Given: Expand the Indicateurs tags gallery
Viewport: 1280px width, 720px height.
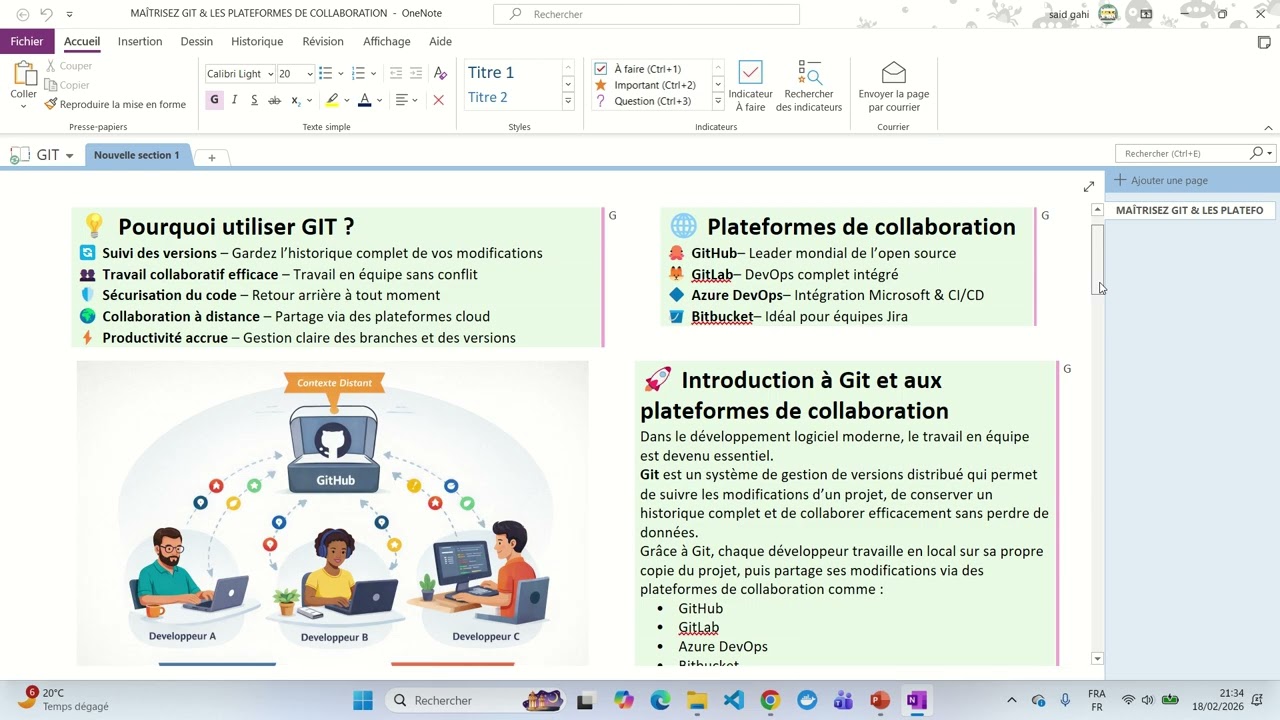Looking at the screenshot, I should [718, 101].
